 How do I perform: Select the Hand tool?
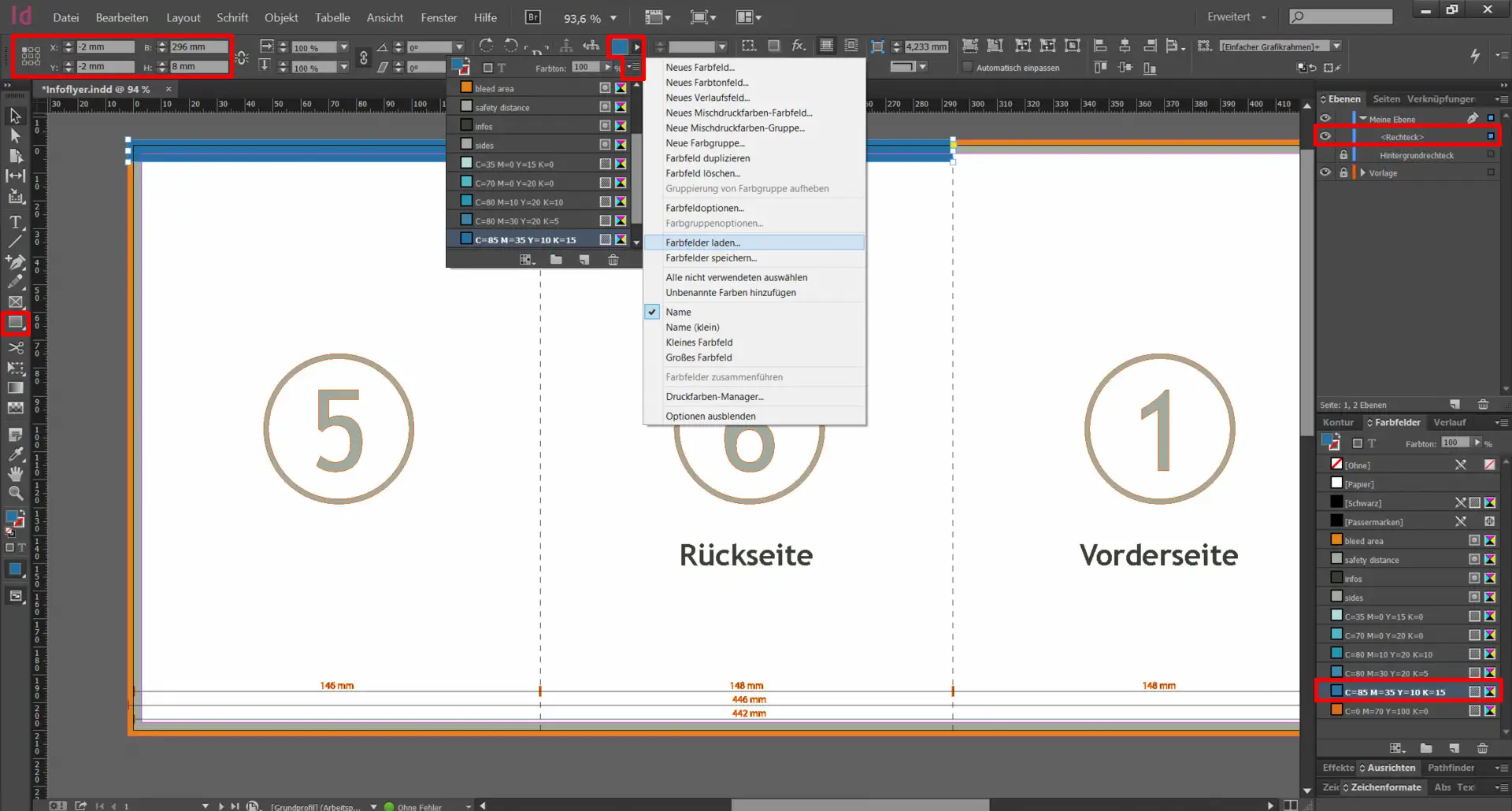click(x=15, y=473)
